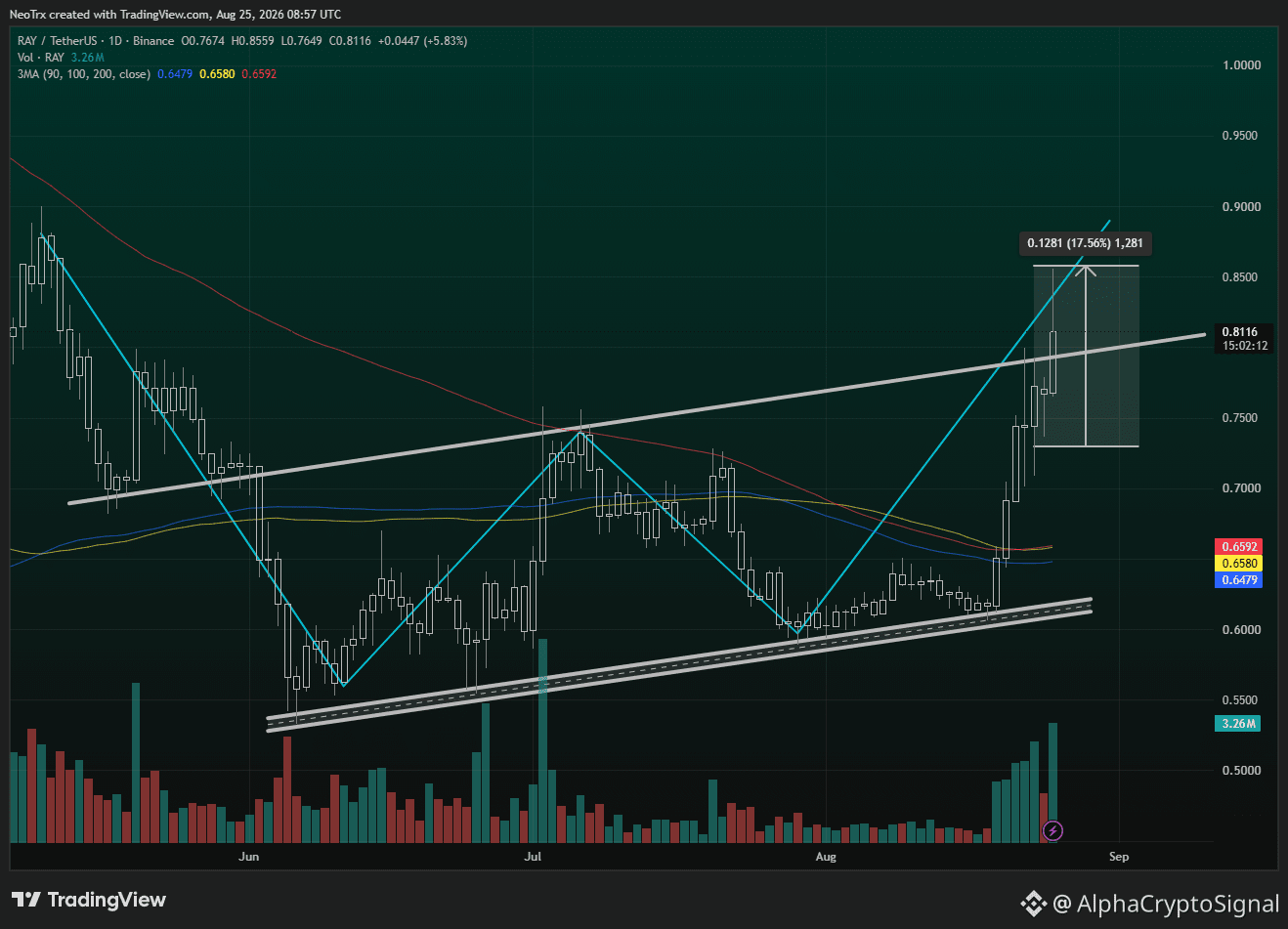Select the 3MA (90, 100, 200, close) legend
The height and width of the screenshot is (929, 1288).
pyautogui.click(x=84, y=74)
